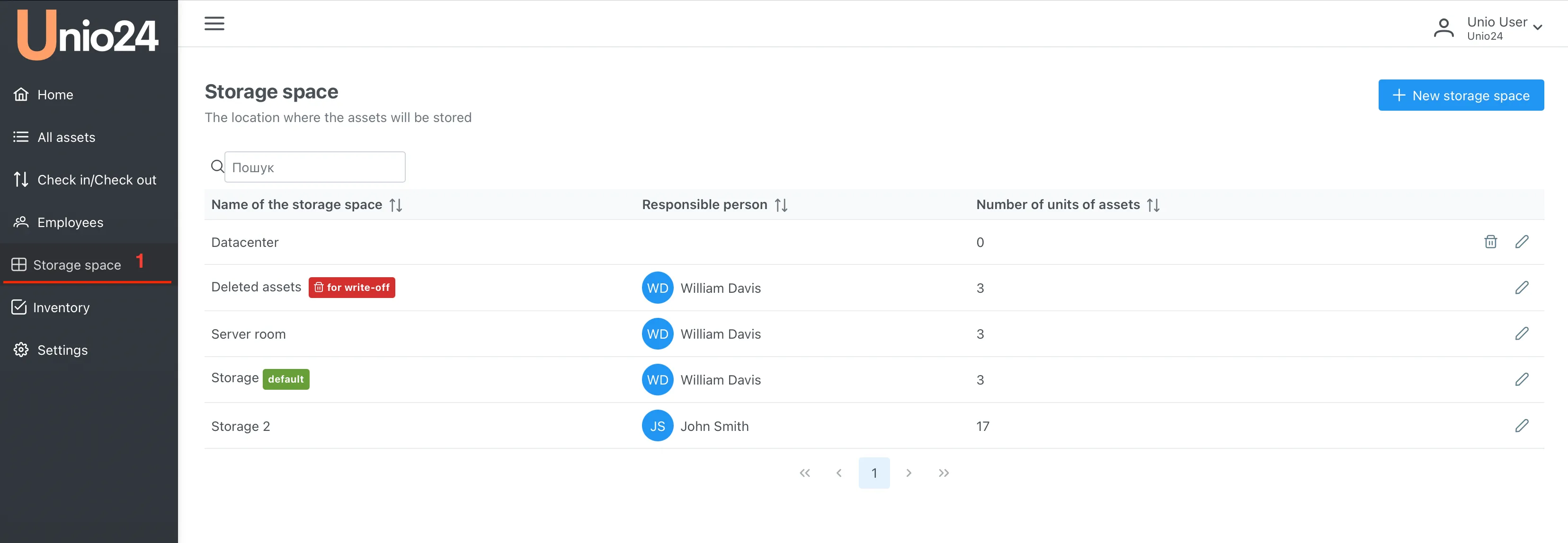Delete the Datacenter storage space

1490,242
